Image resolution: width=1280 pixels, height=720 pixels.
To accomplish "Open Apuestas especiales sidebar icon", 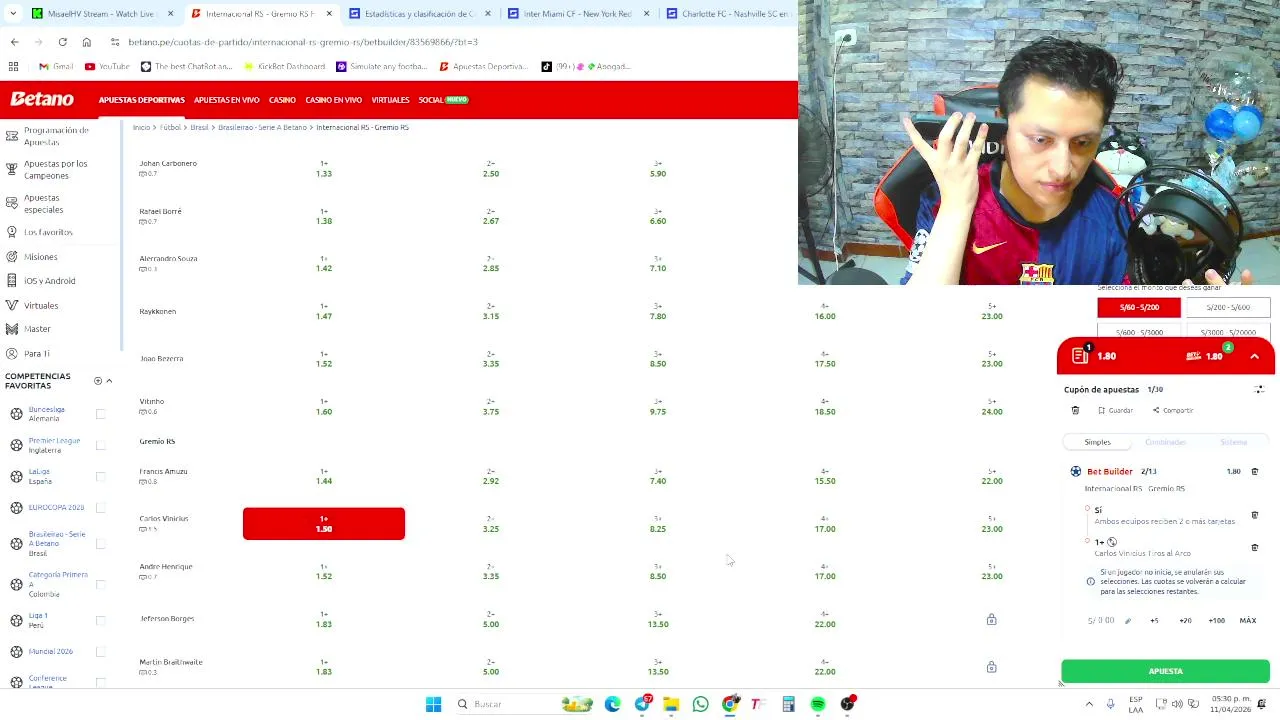I will [13, 203].
